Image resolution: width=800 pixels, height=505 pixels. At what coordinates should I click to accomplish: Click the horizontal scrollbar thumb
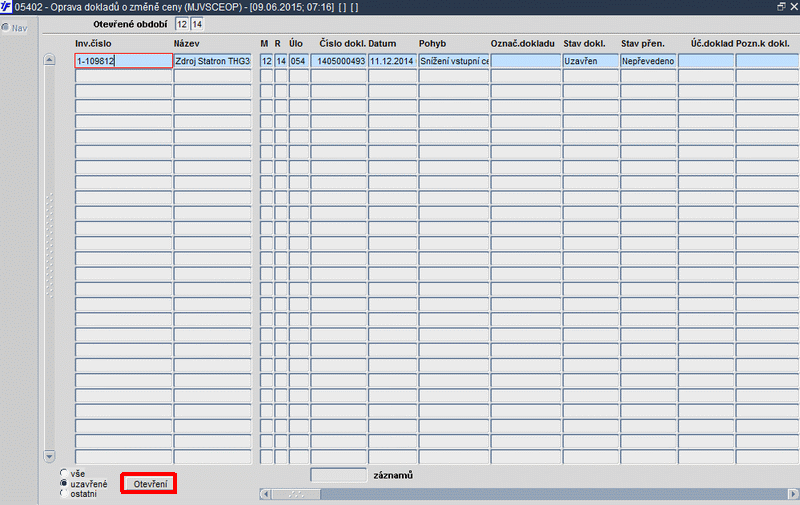(x=296, y=494)
